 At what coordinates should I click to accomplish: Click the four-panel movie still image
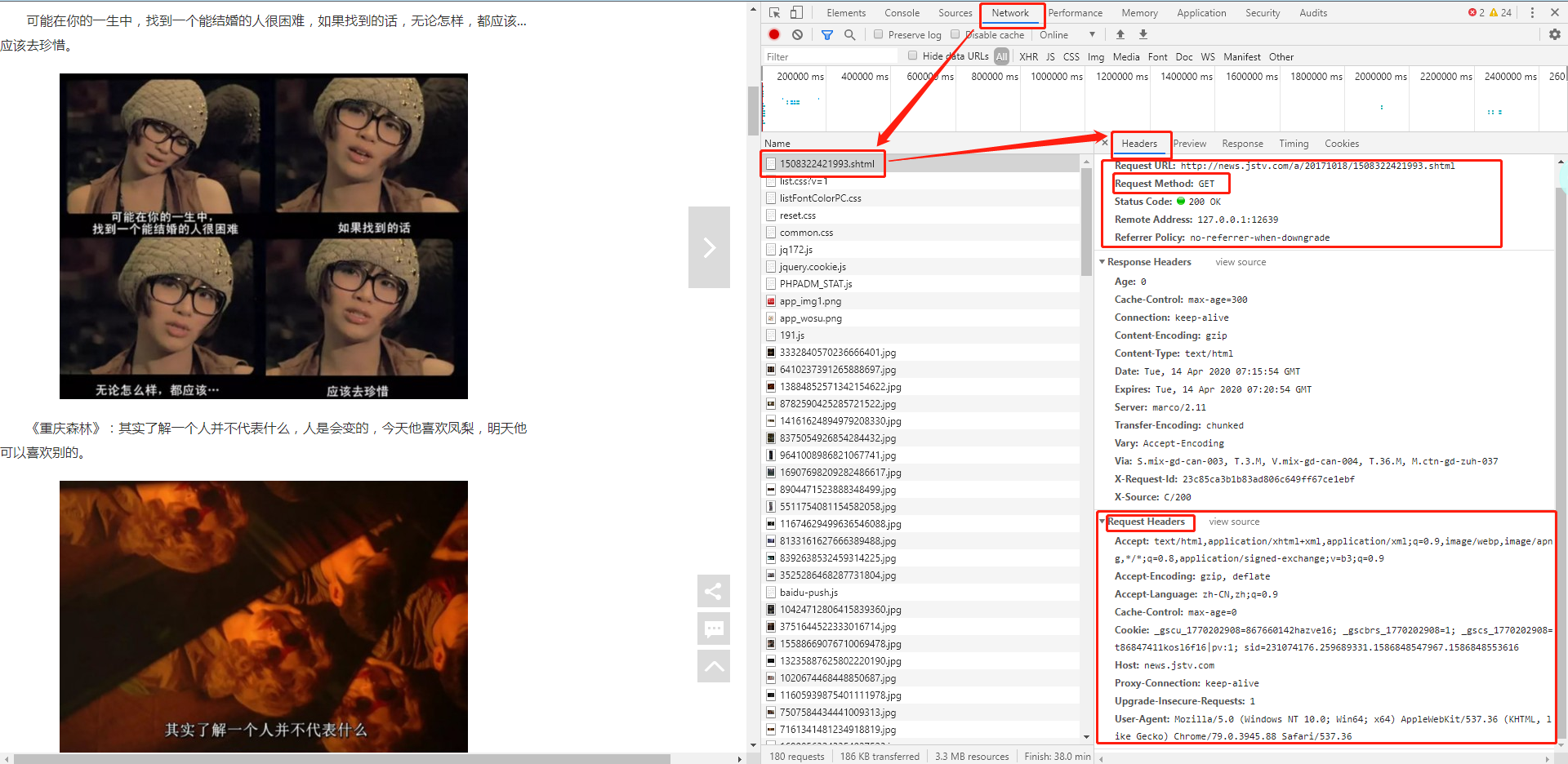point(264,237)
